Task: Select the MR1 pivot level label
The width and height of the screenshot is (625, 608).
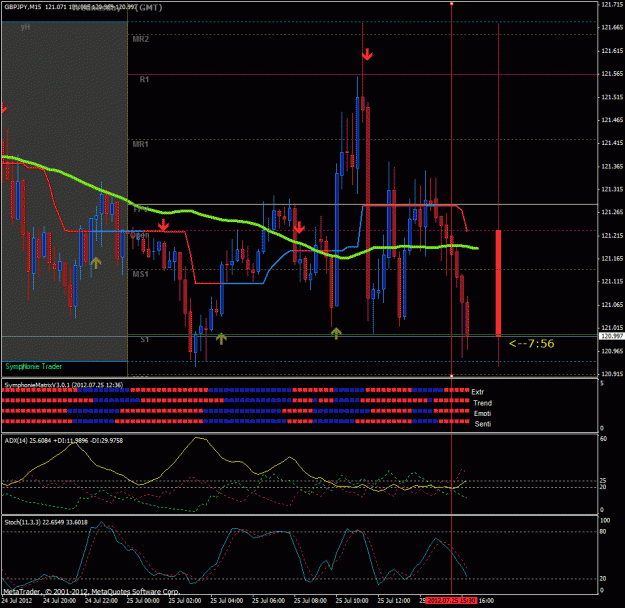Action: pos(141,144)
